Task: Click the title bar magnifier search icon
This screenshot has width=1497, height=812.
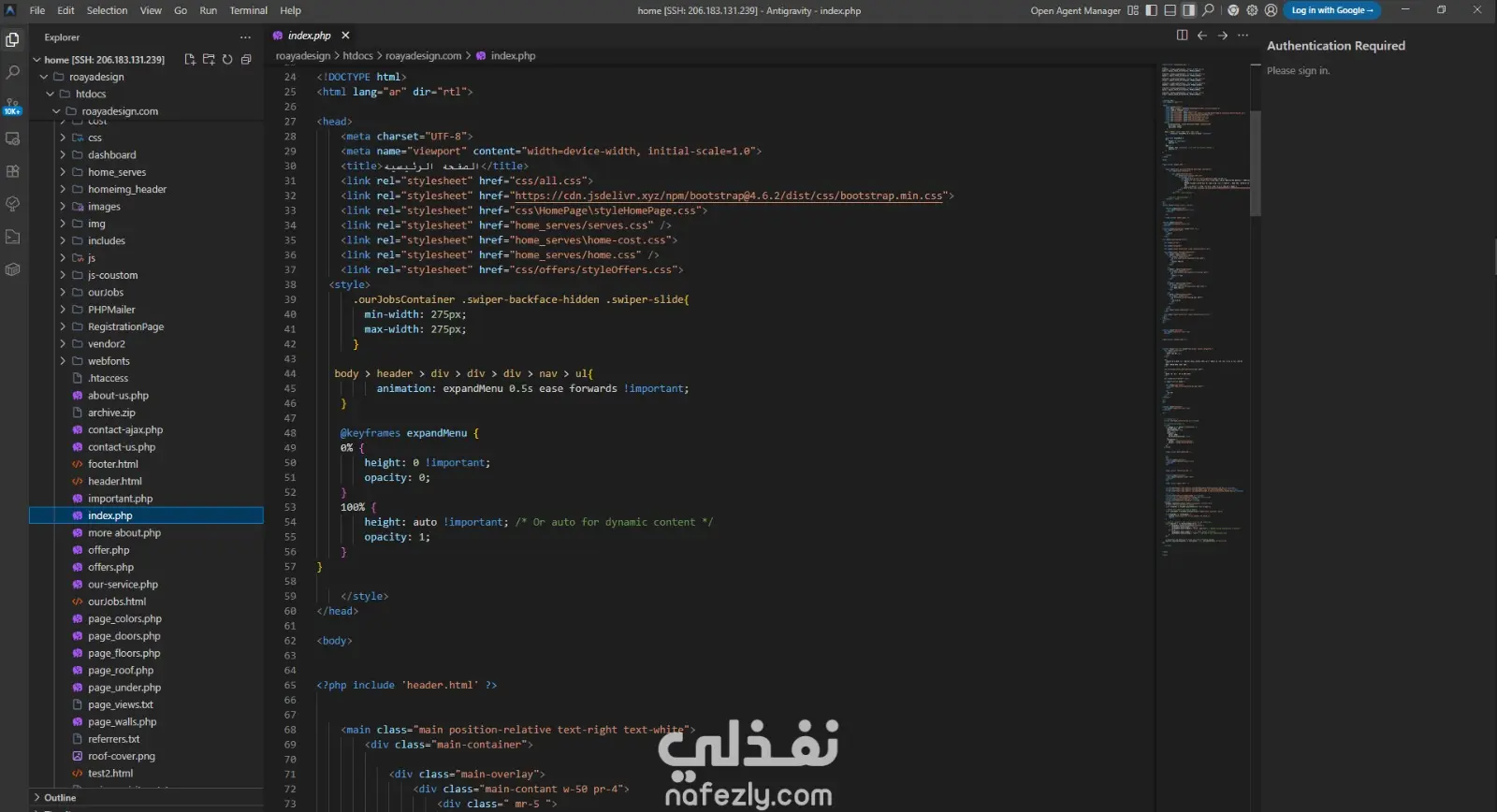Action: (x=1208, y=10)
